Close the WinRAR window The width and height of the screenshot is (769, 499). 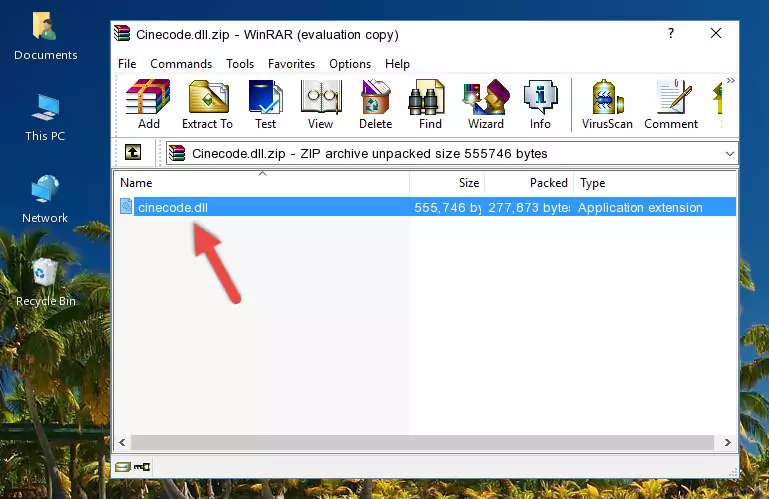[716, 33]
